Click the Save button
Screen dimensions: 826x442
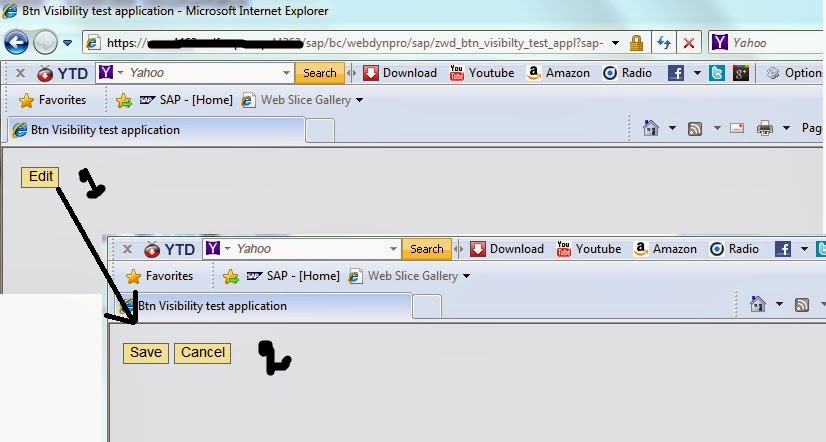146,353
